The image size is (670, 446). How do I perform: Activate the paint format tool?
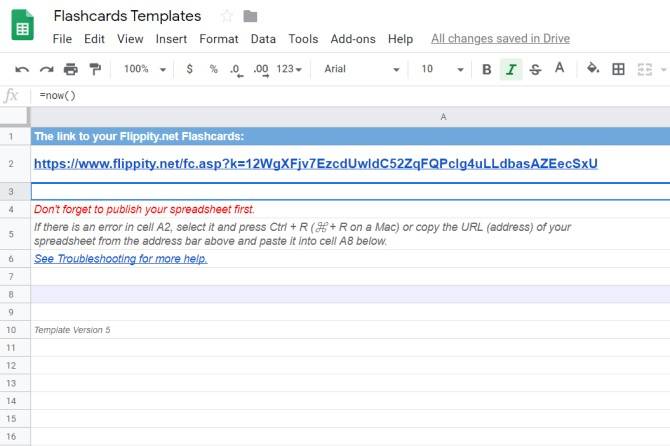pos(95,69)
